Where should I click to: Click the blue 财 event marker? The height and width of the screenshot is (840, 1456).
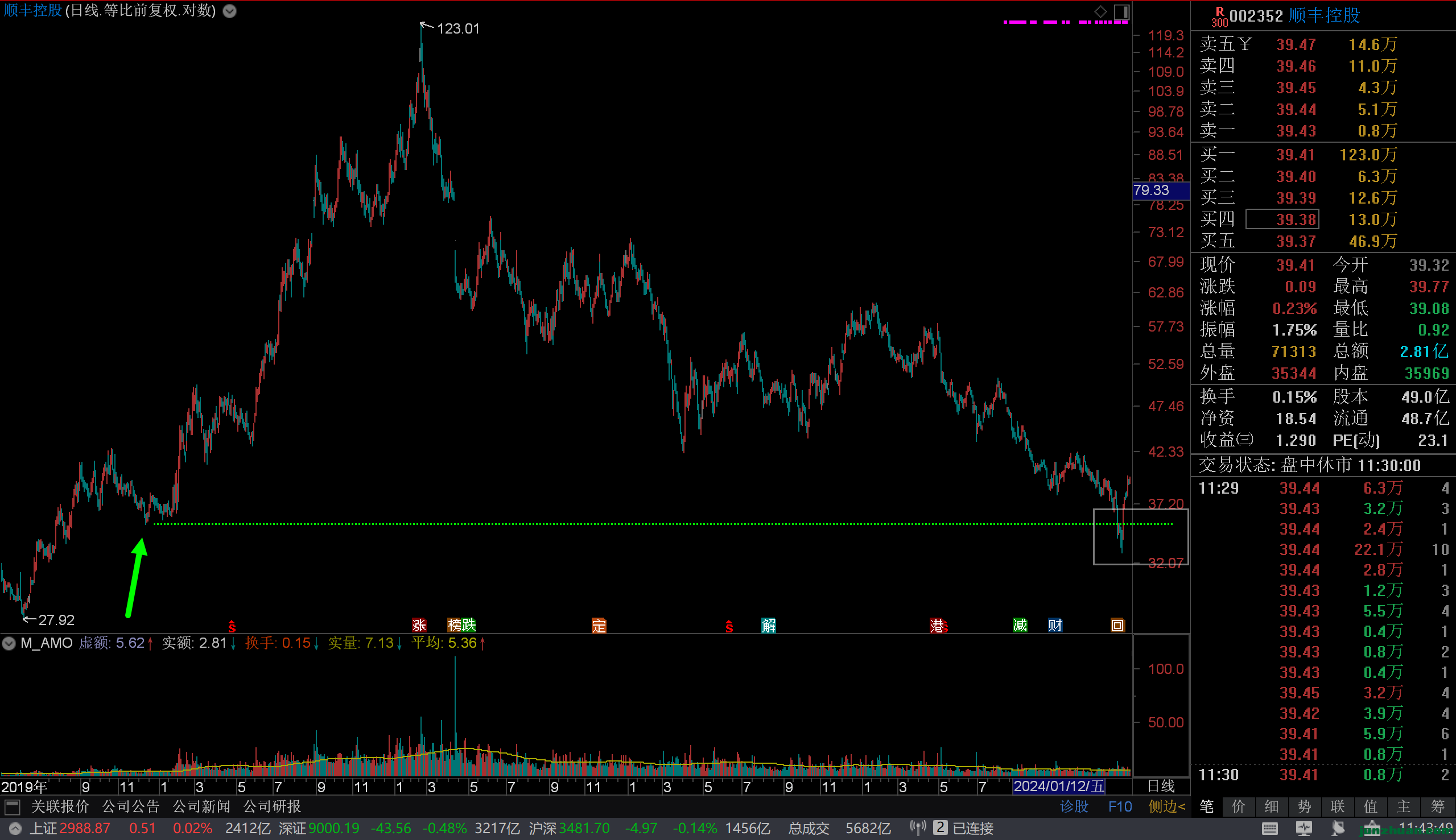click(x=1055, y=625)
